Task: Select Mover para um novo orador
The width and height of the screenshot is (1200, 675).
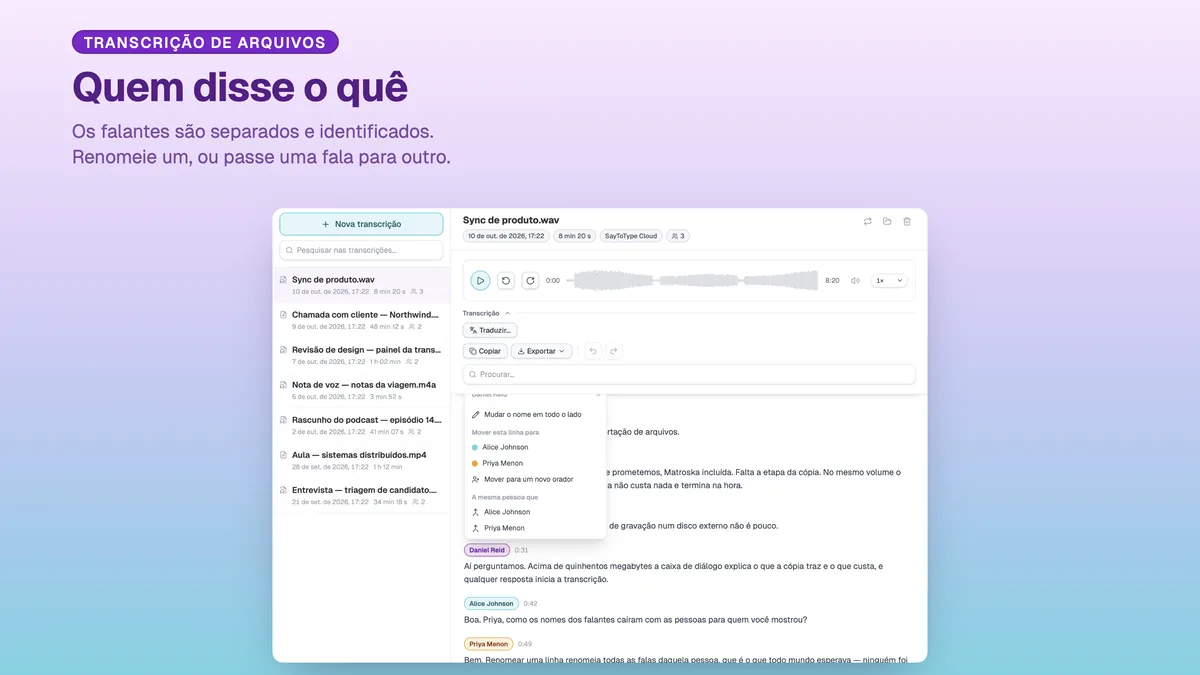Action: [x=535, y=479]
